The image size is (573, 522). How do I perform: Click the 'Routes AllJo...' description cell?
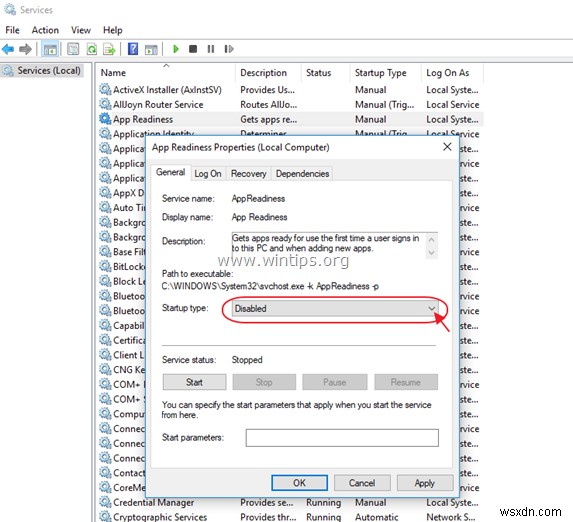pyautogui.click(x=269, y=105)
